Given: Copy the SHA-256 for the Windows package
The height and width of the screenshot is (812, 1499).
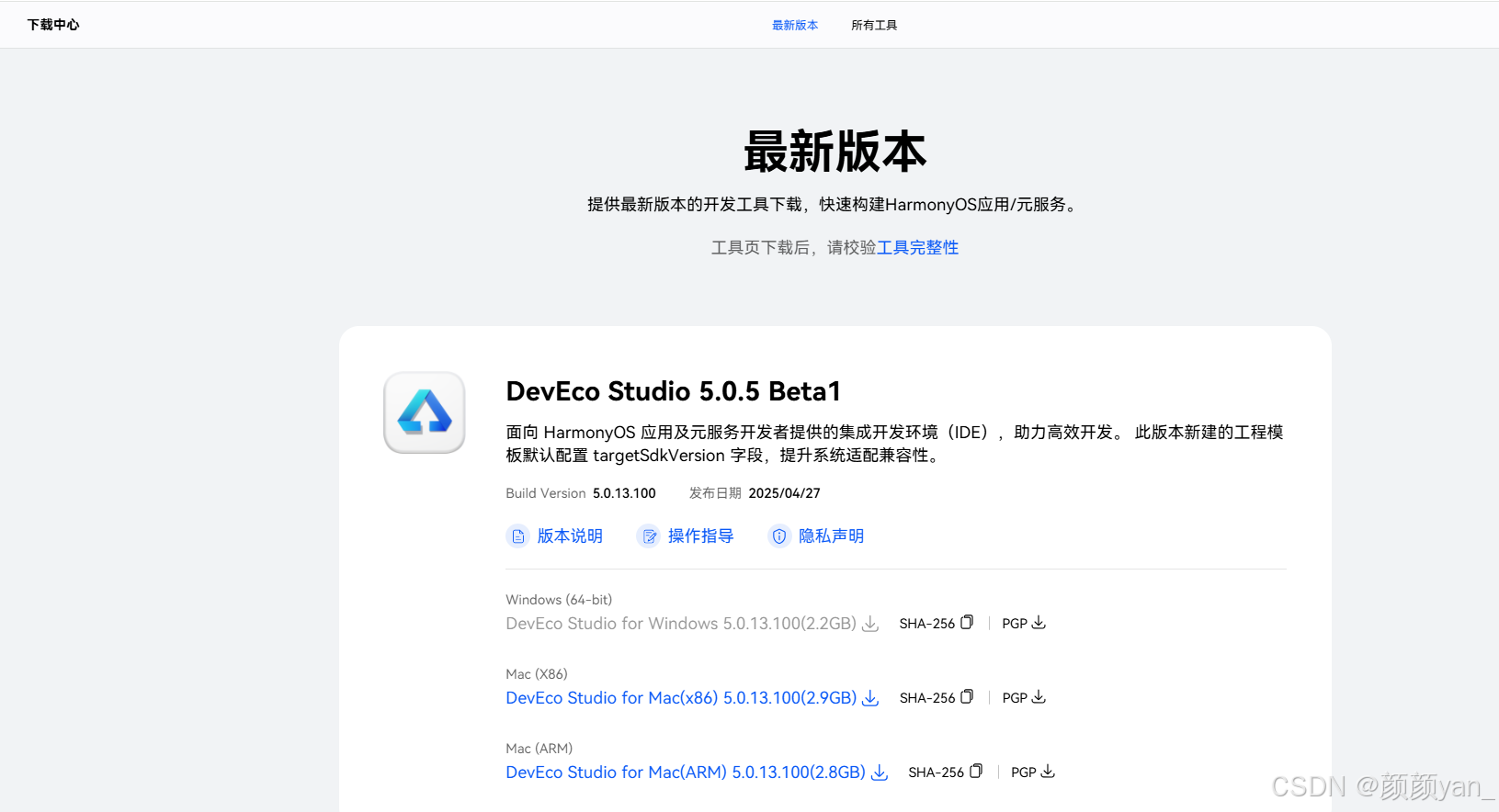Looking at the screenshot, I should click(967, 623).
